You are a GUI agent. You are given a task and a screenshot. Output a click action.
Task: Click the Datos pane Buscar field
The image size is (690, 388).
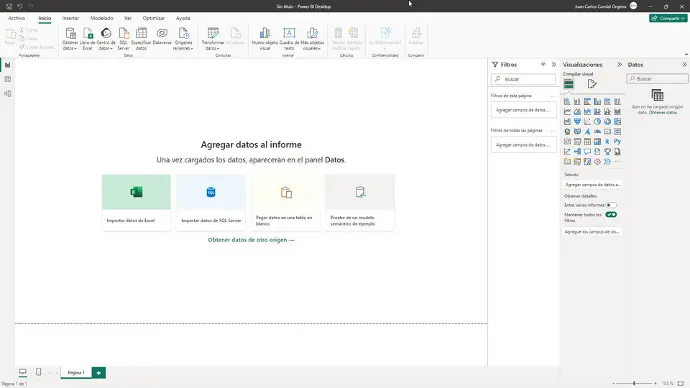(657, 79)
